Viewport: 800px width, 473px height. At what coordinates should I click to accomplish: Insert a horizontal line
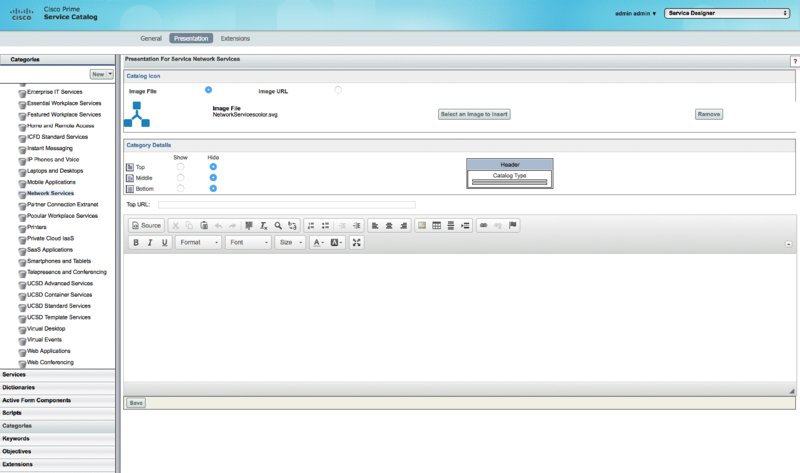pos(451,226)
